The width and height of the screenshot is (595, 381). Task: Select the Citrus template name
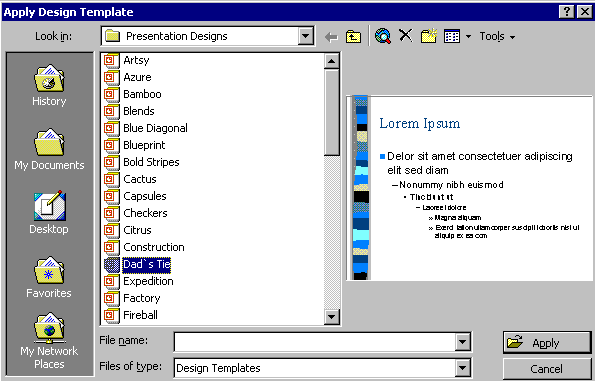click(x=137, y=230)
